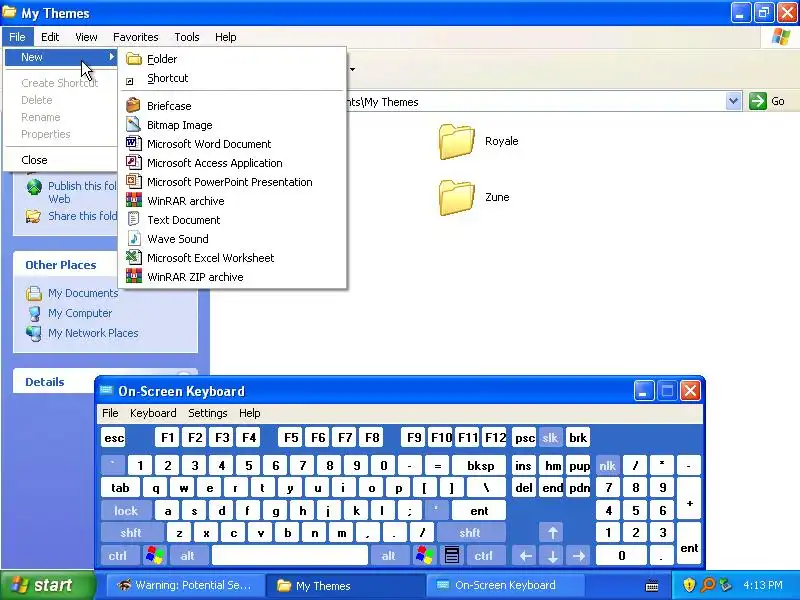Toggle the slk (scroll lock) key
The image size is (800, 600).
click(x=550, y=438)
